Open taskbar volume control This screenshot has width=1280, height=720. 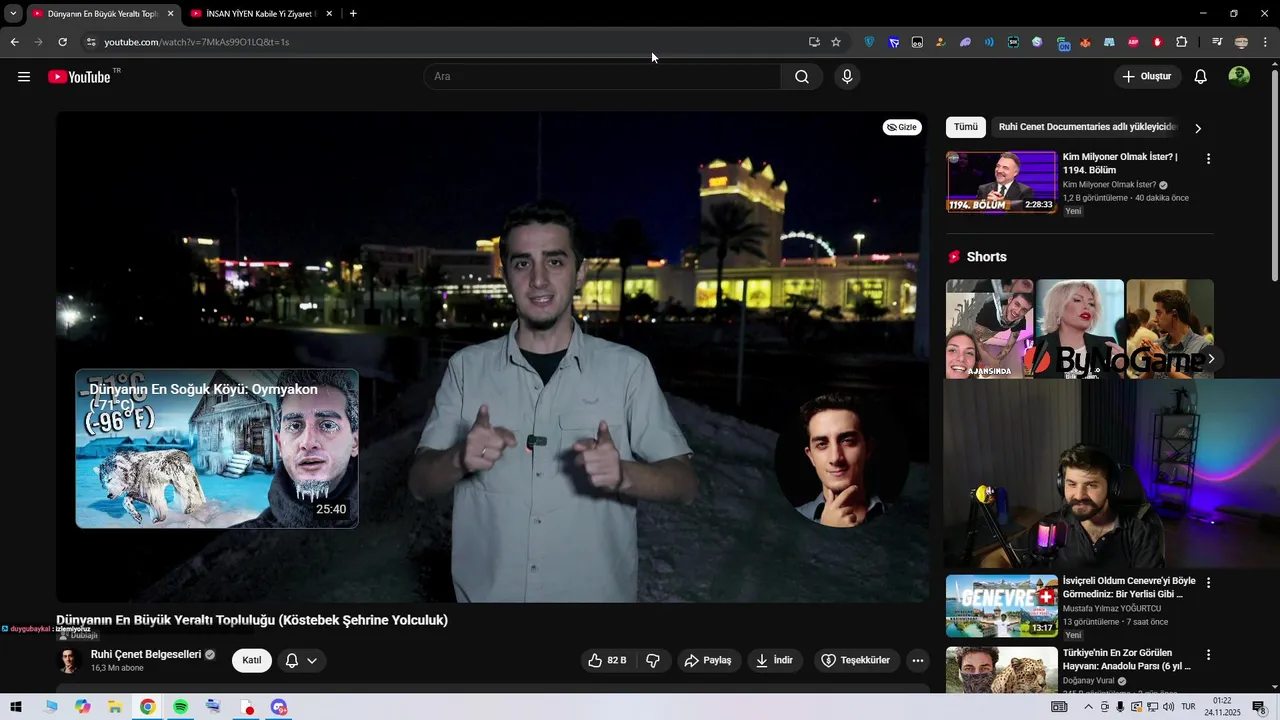pos(1169,707)
